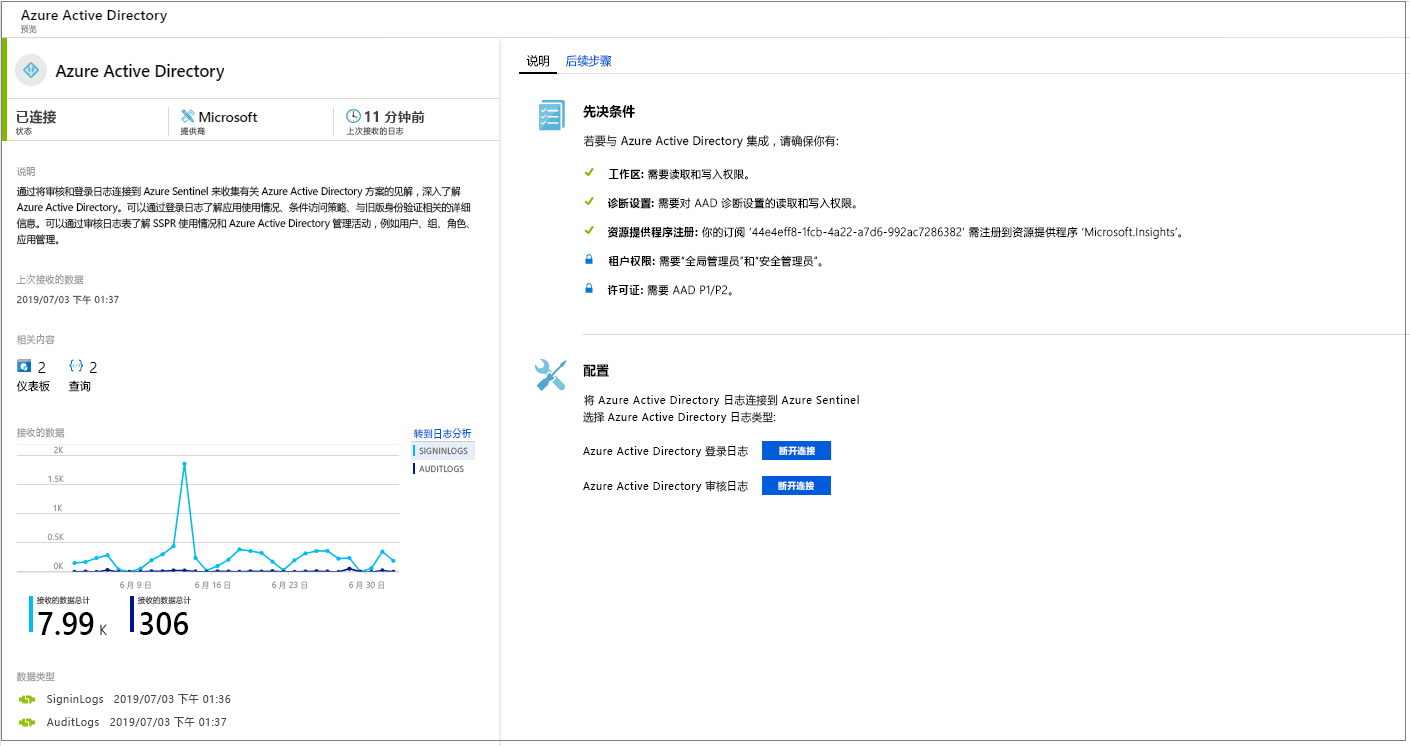Open the 后续步骤 tab
Screen dimensions: 1410x746
click(x=588, y=61)
